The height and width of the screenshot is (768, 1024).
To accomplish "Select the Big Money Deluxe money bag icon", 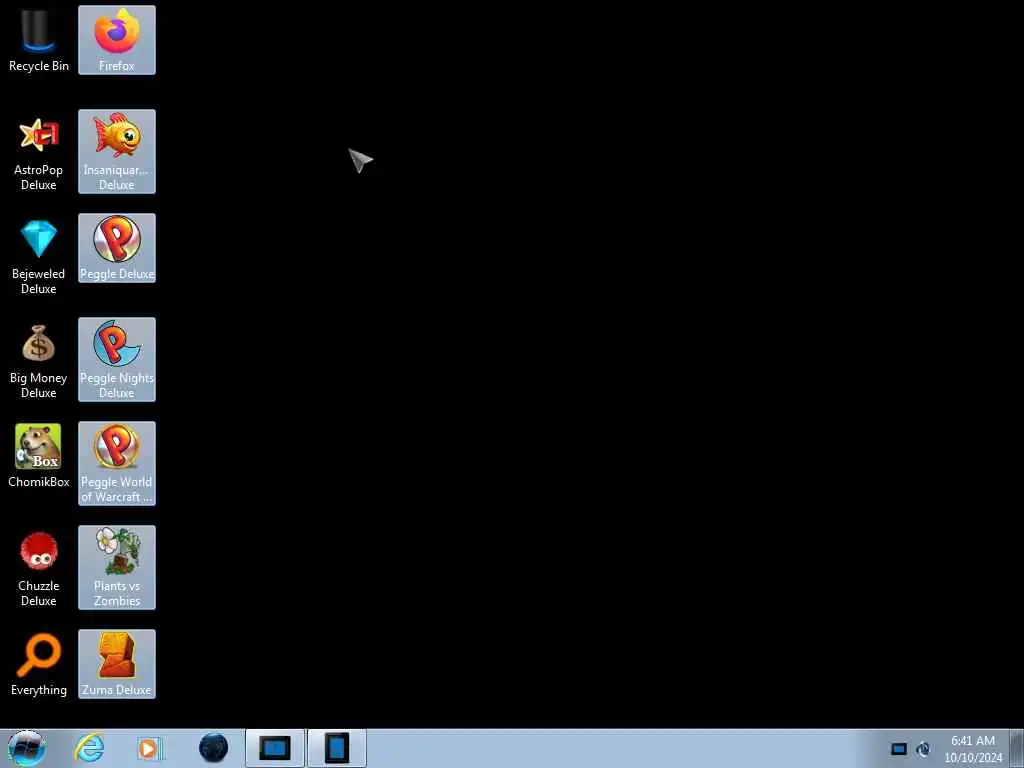I will pos(39,359).
